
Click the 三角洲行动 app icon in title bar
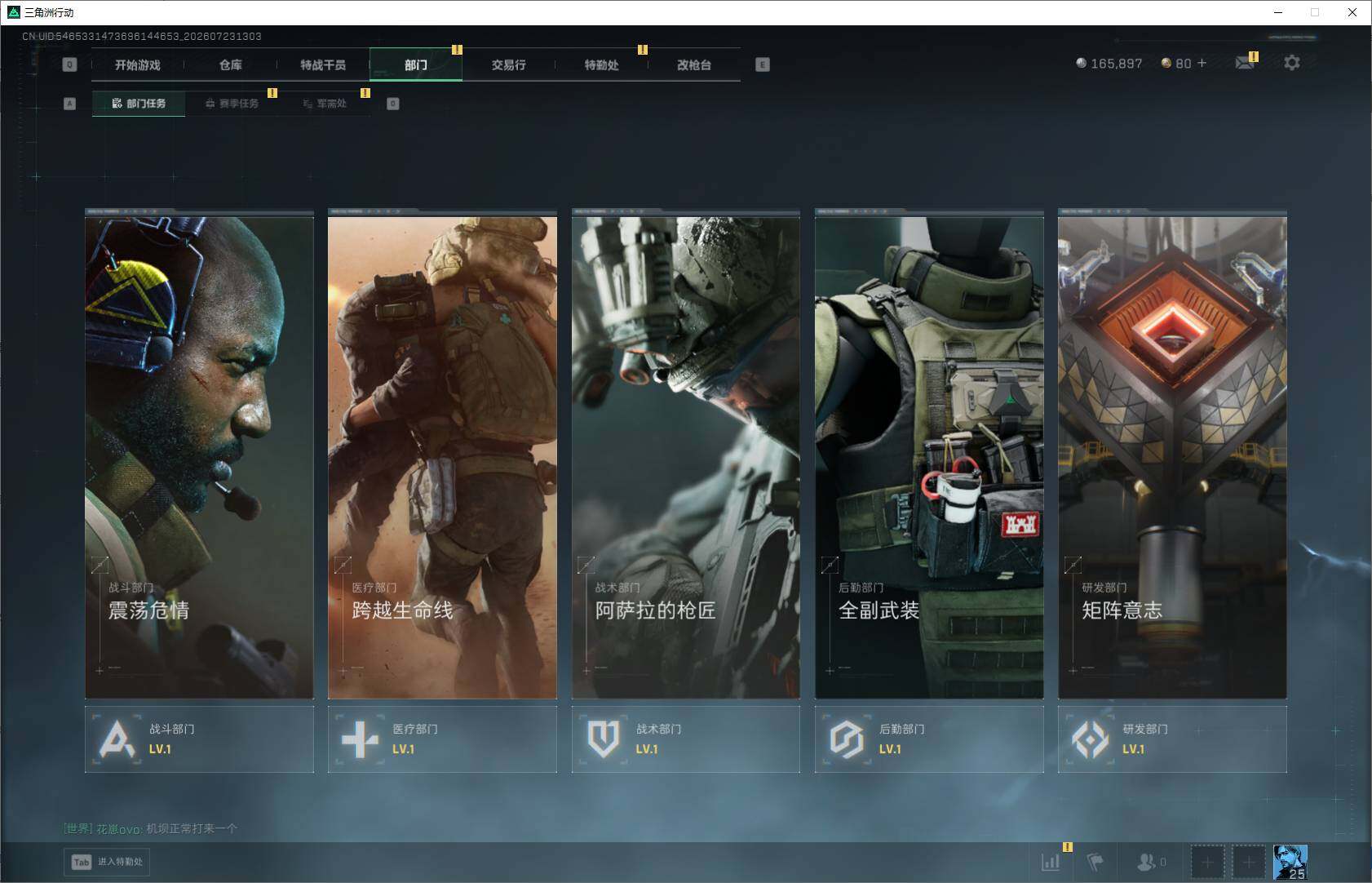(13, 12)
